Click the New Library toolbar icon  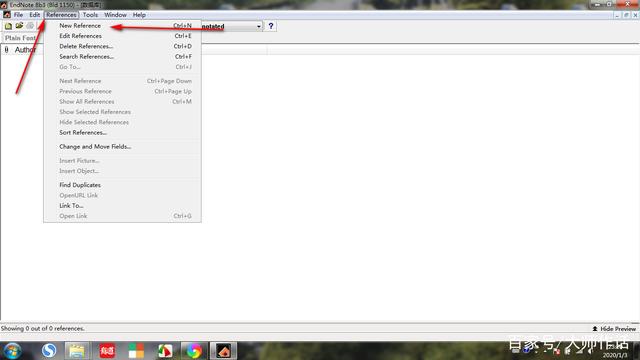click(8, 26)
